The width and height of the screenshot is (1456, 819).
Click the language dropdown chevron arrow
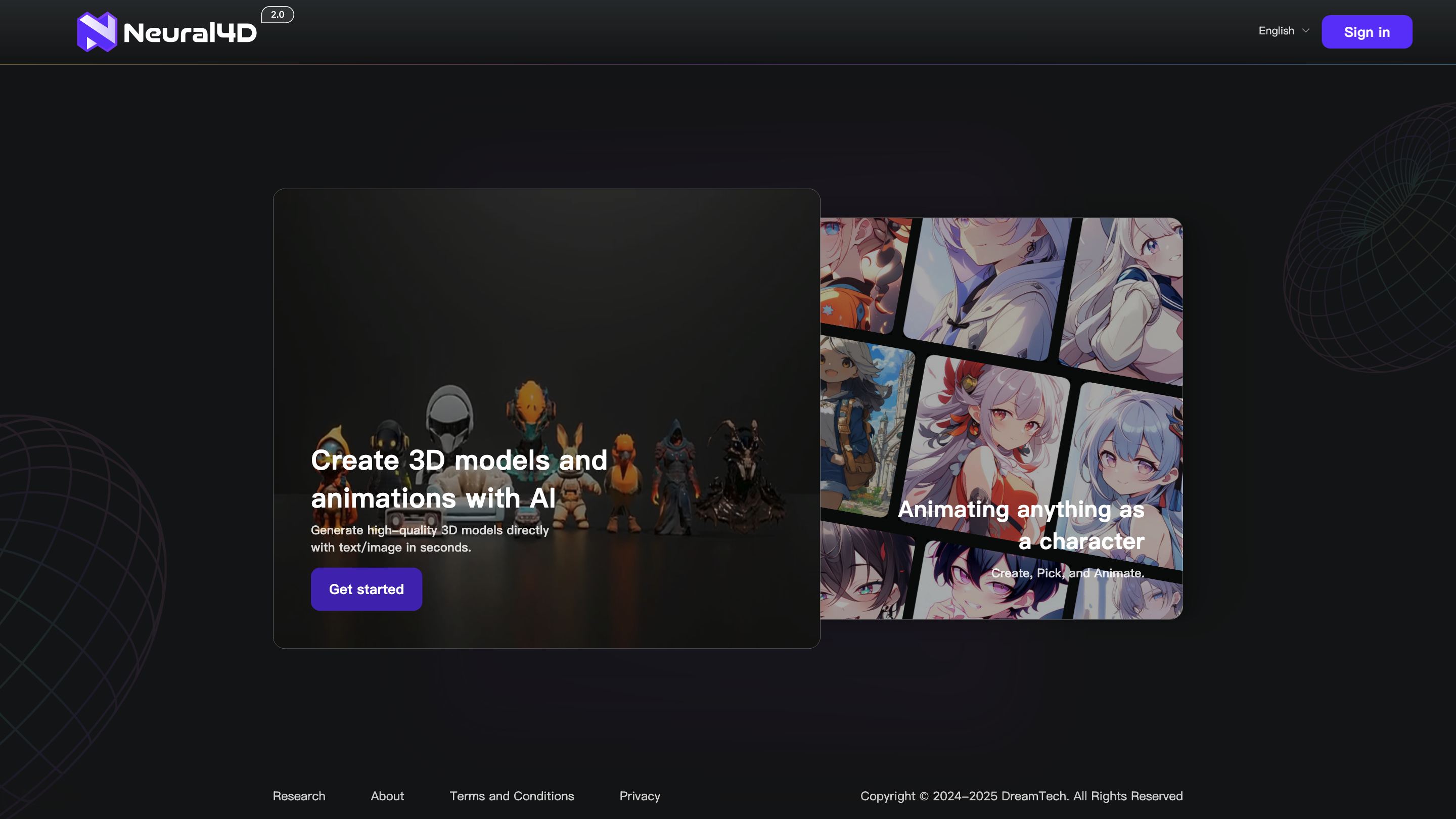click(x=1306, y=31)
